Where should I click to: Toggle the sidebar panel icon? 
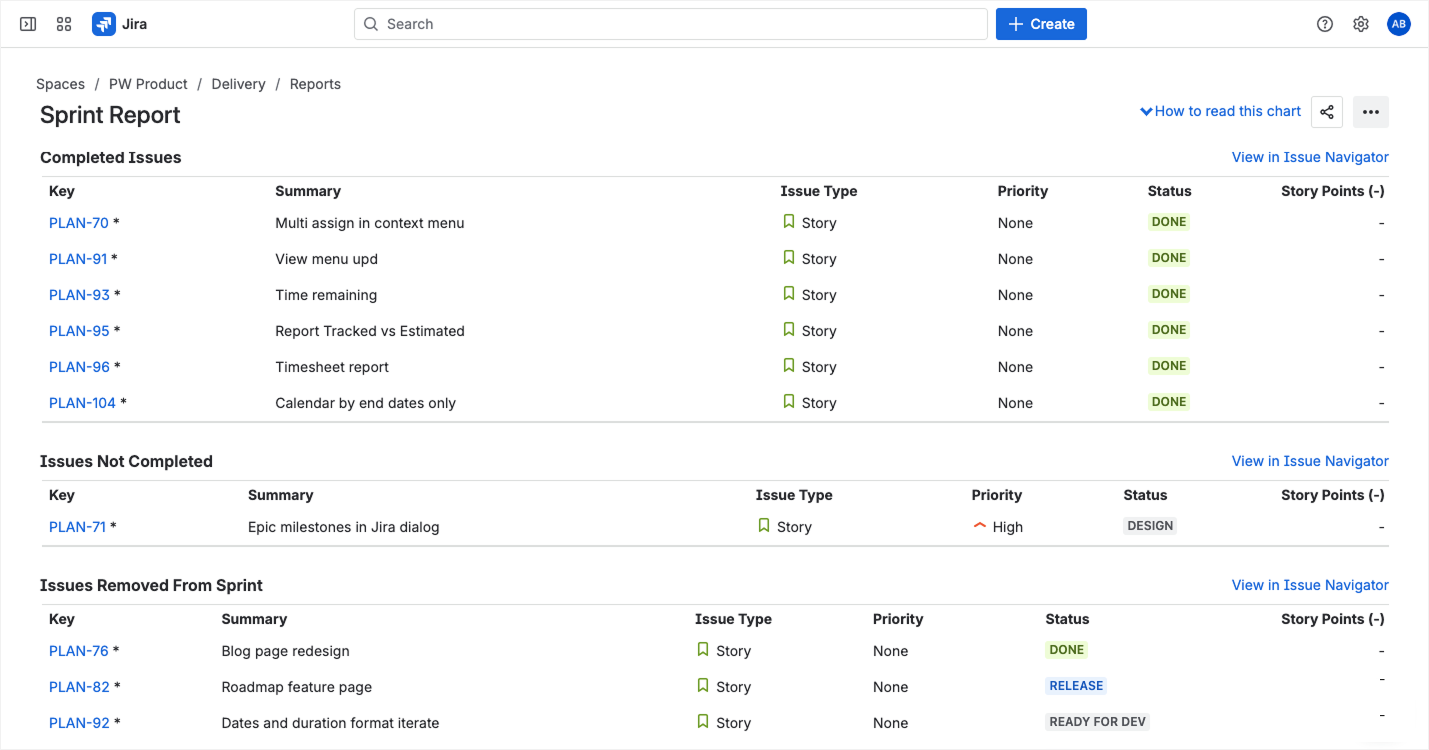28,24
